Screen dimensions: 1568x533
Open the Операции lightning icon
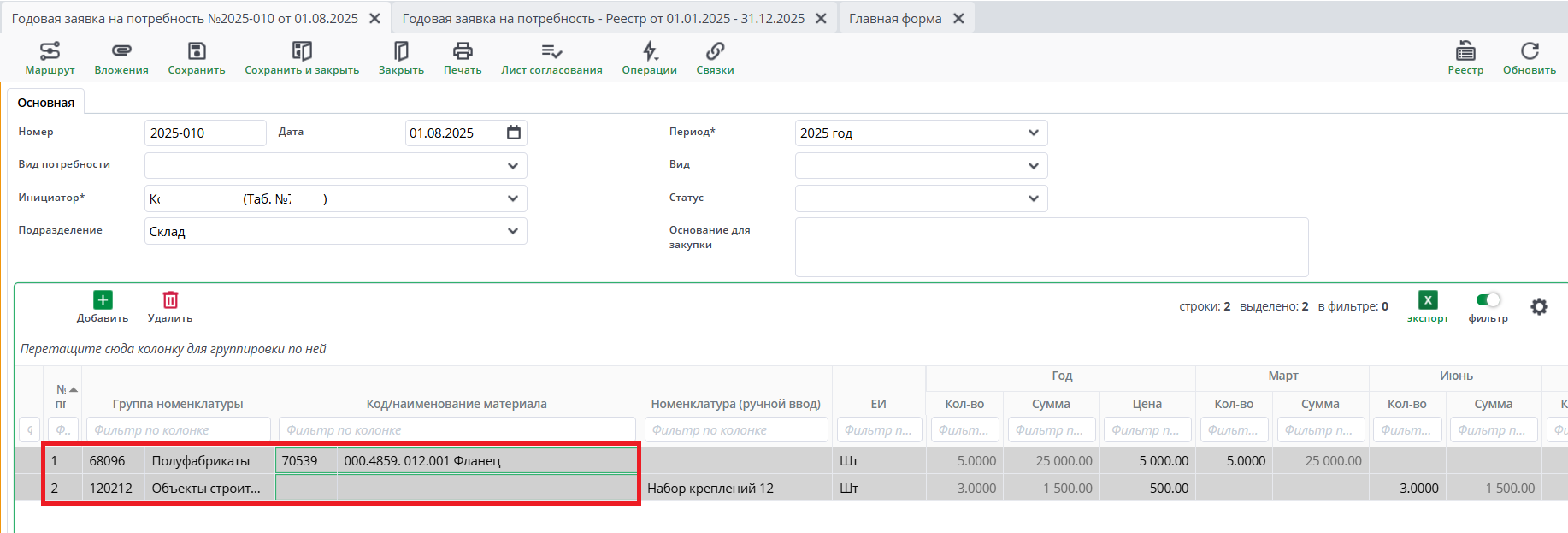pyautogui.click(x=650, y=52)
